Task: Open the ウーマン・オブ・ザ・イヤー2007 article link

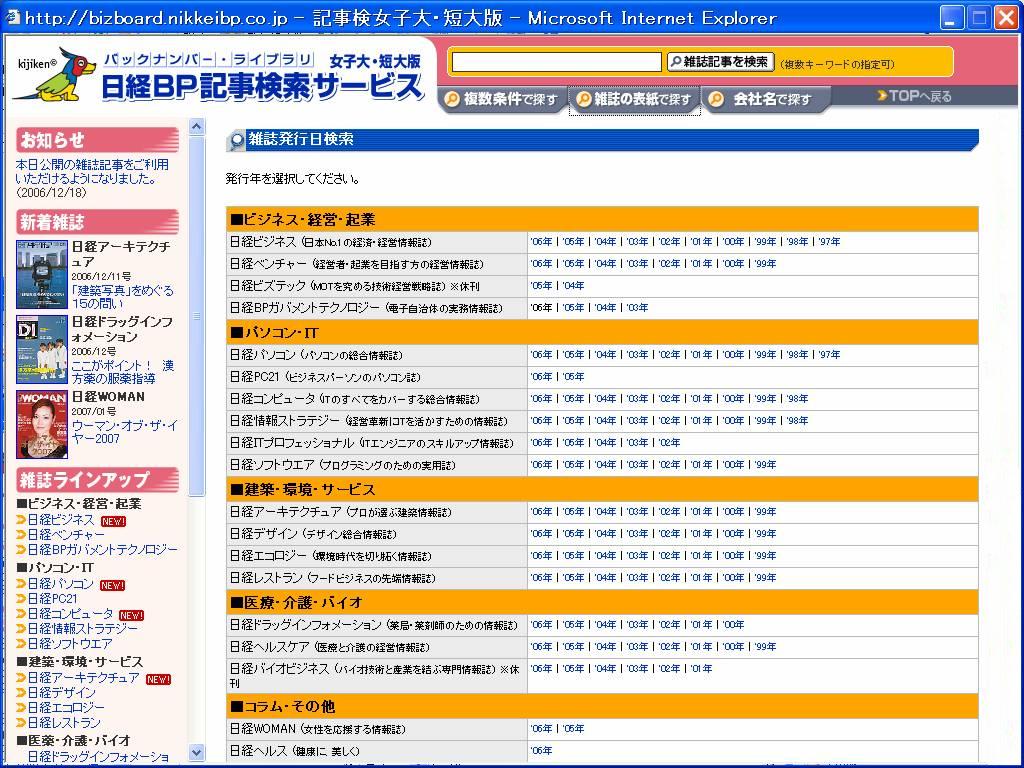Action: click(x=124, y=432)
